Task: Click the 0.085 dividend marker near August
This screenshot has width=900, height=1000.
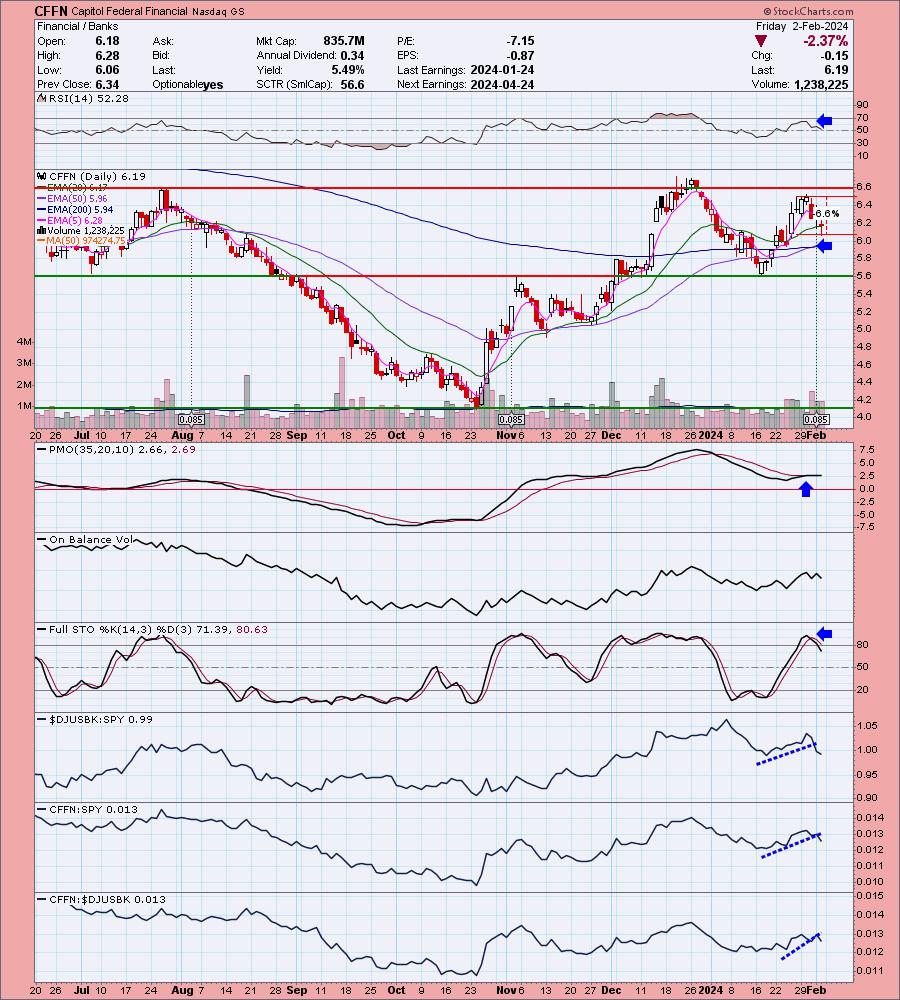Action: pyautogui.click(x=191, y=420)
